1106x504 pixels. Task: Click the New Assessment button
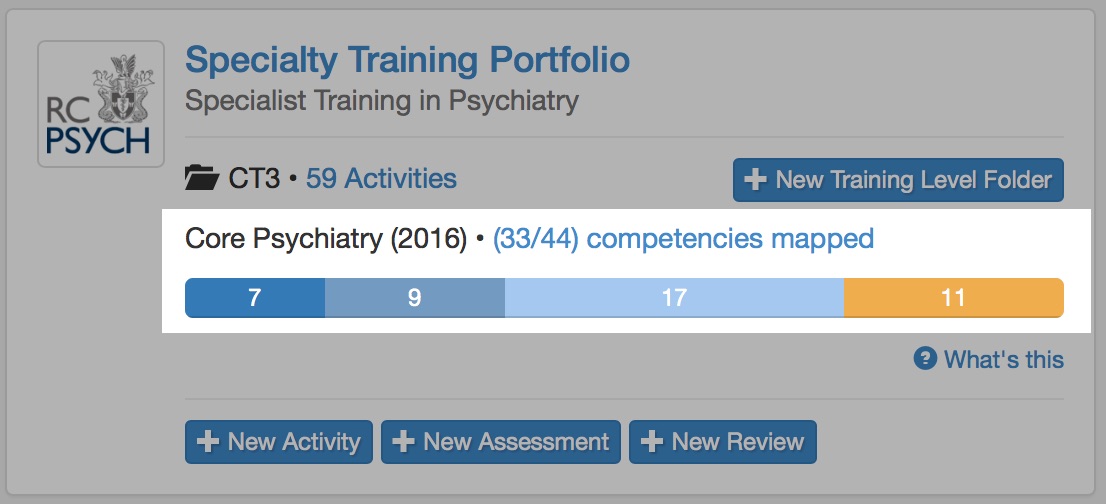501,442
